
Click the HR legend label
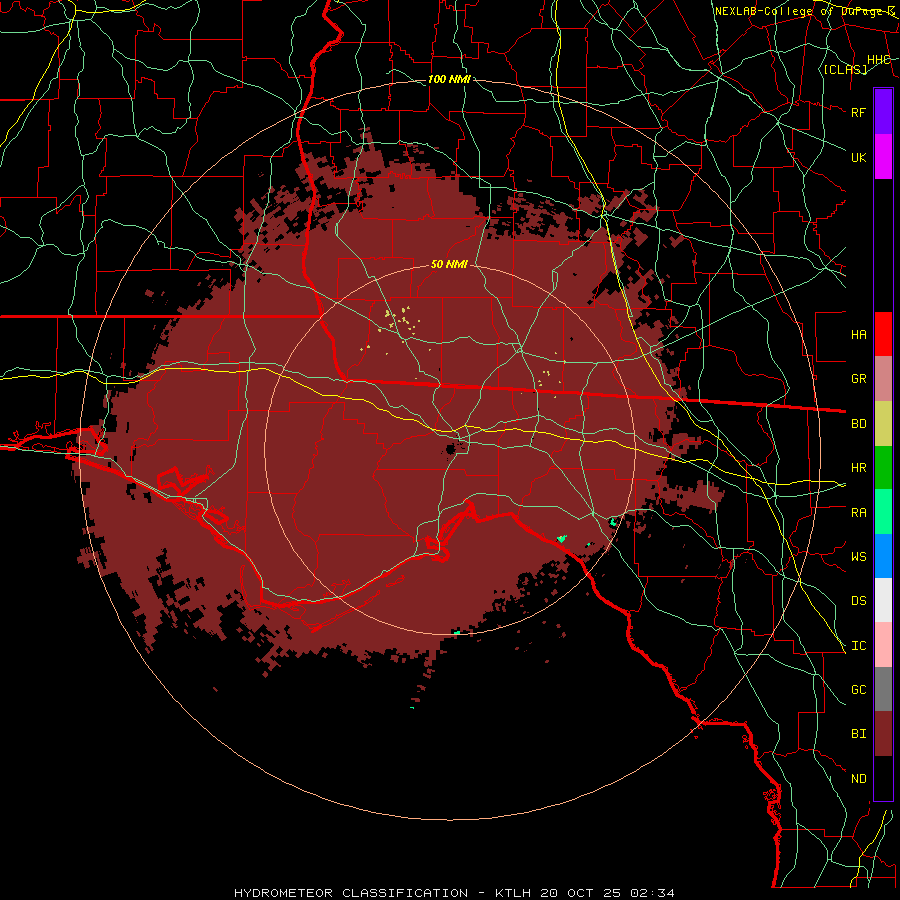click(x=858, y=468)
